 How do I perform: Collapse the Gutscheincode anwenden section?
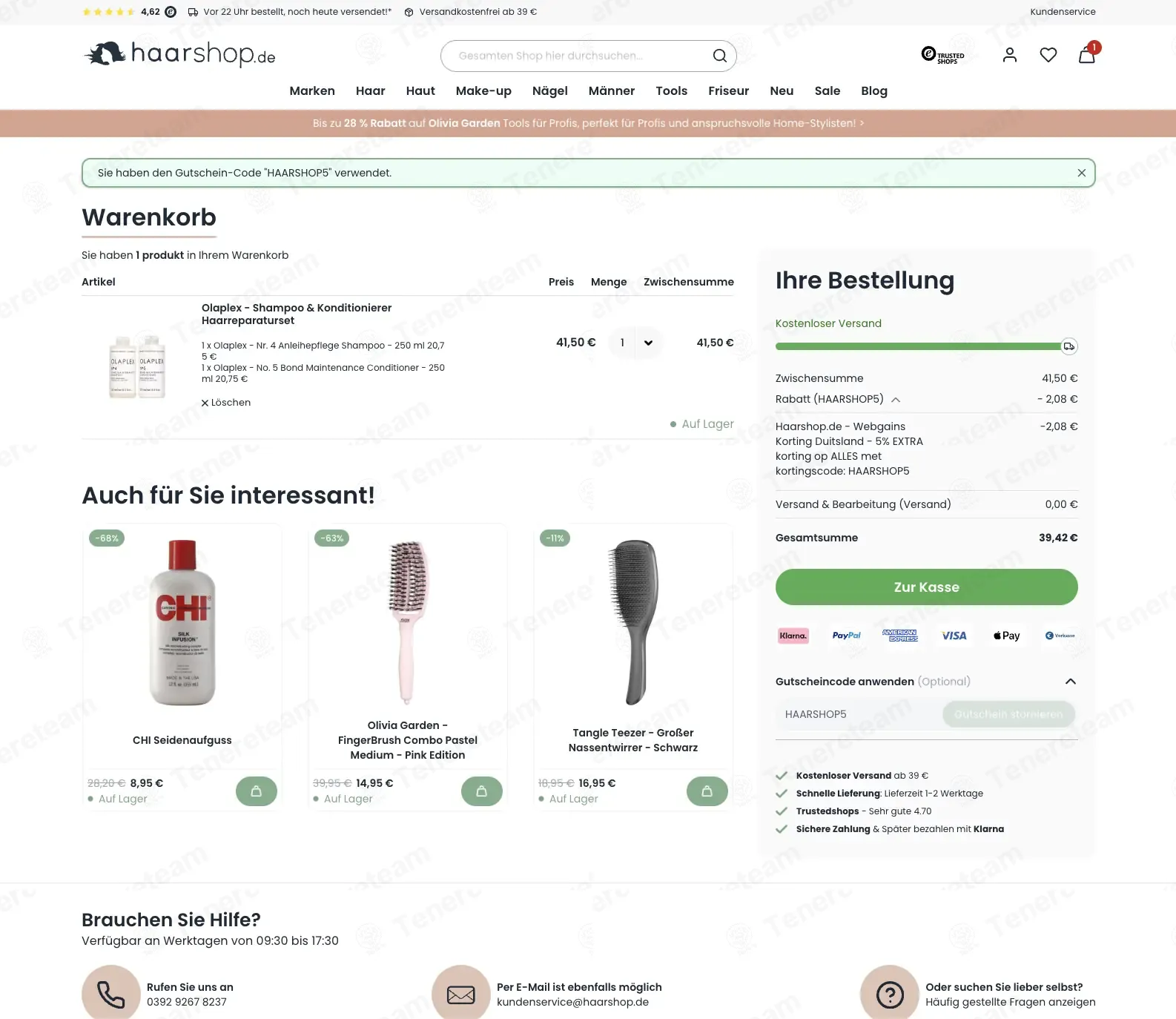tap(1070, 682)
